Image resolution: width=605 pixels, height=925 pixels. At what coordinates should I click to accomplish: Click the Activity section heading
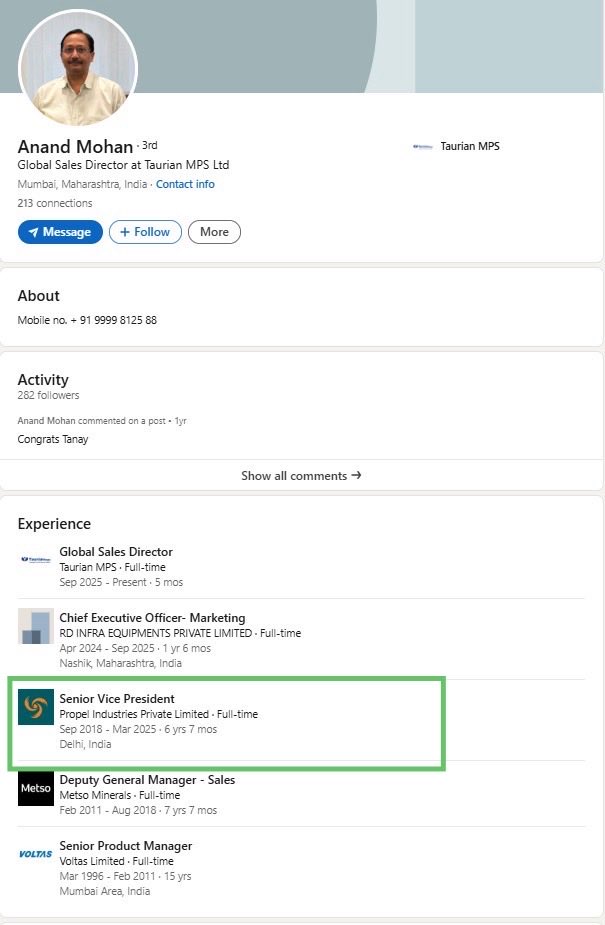coord(43,379)
